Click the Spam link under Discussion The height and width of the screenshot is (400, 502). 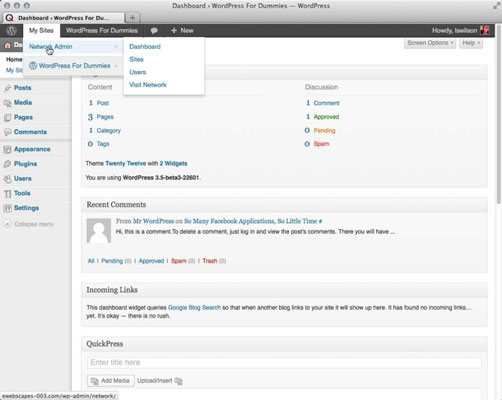321,144
